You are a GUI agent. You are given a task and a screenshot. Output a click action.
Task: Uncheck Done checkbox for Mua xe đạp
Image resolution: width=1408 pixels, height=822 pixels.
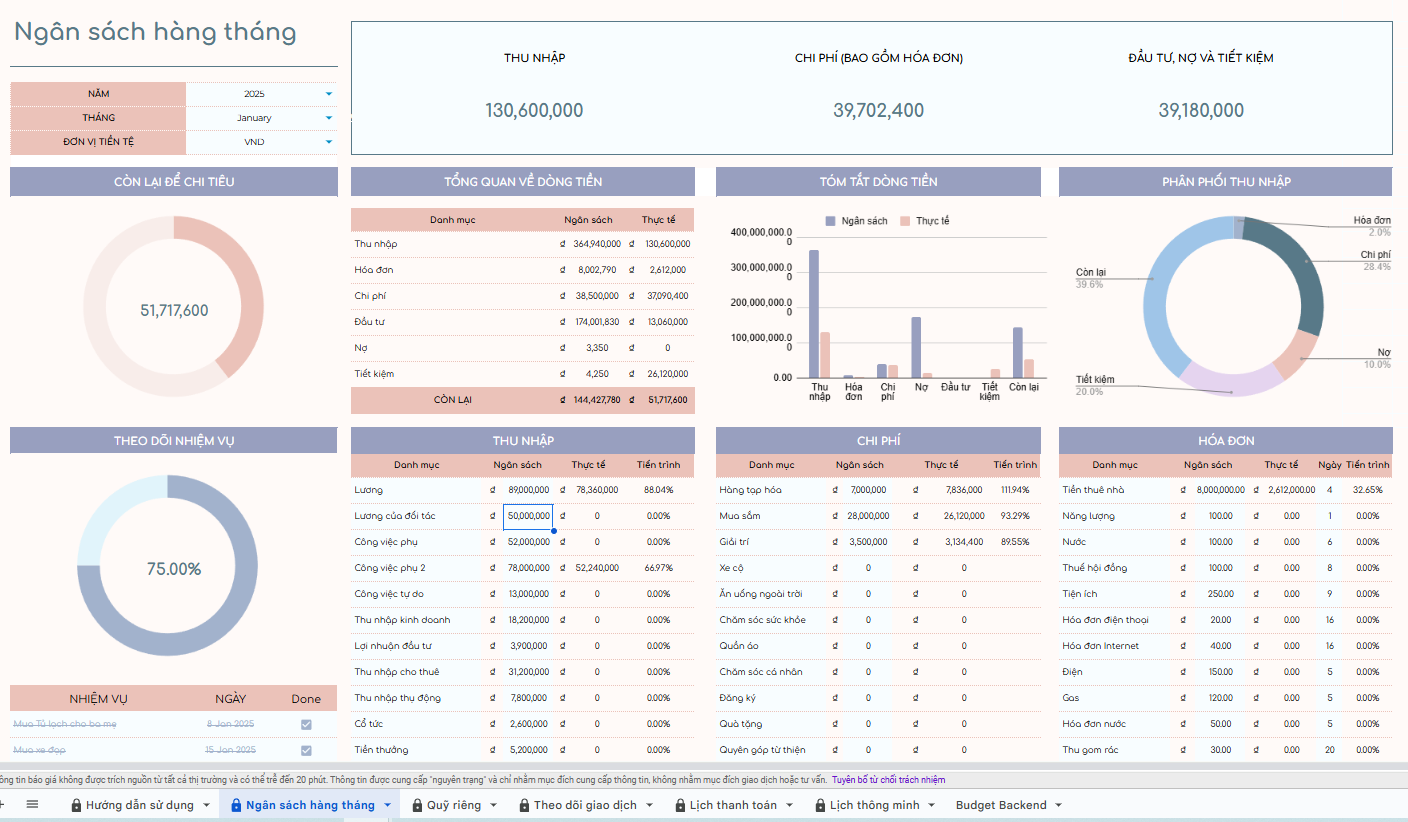coord(306,750)
